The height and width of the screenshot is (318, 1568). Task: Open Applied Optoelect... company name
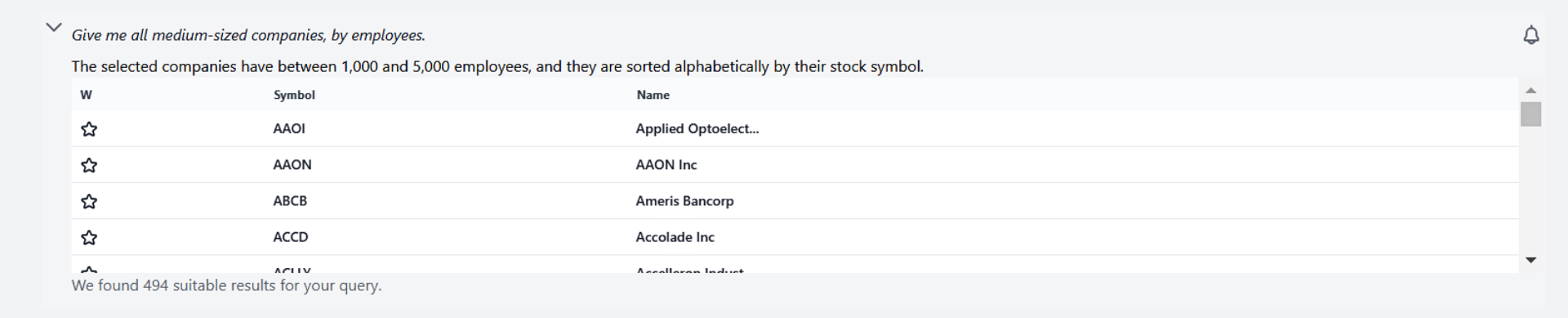coord(697,128)
